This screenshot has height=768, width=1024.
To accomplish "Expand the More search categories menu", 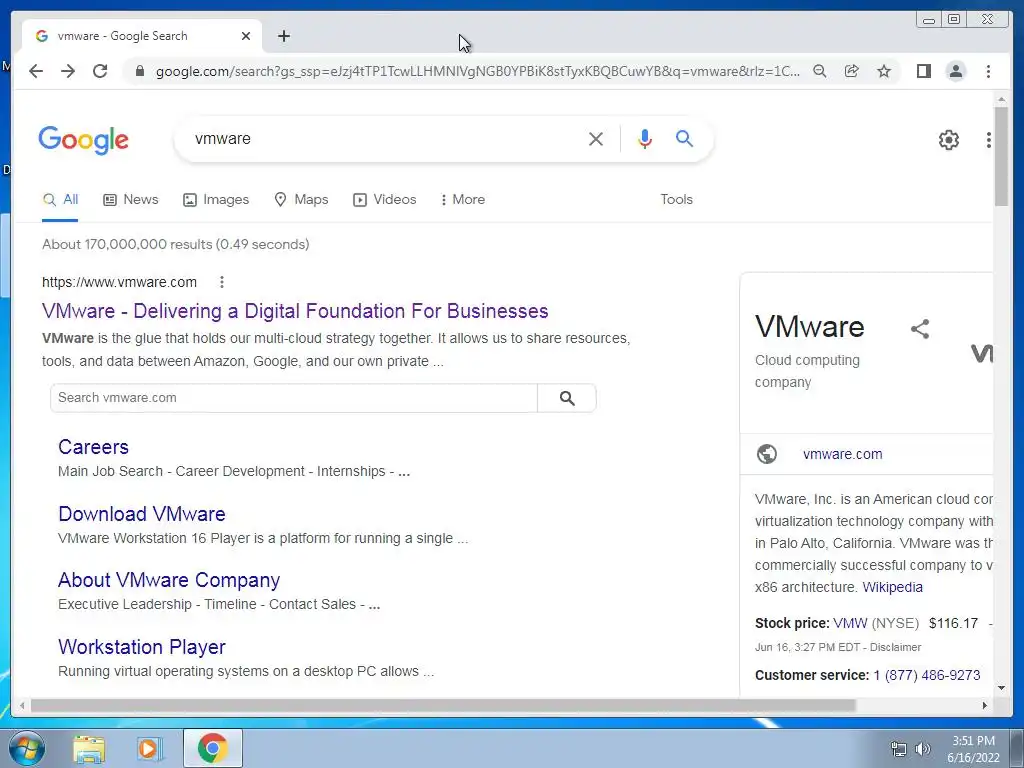I will [462, 200].
